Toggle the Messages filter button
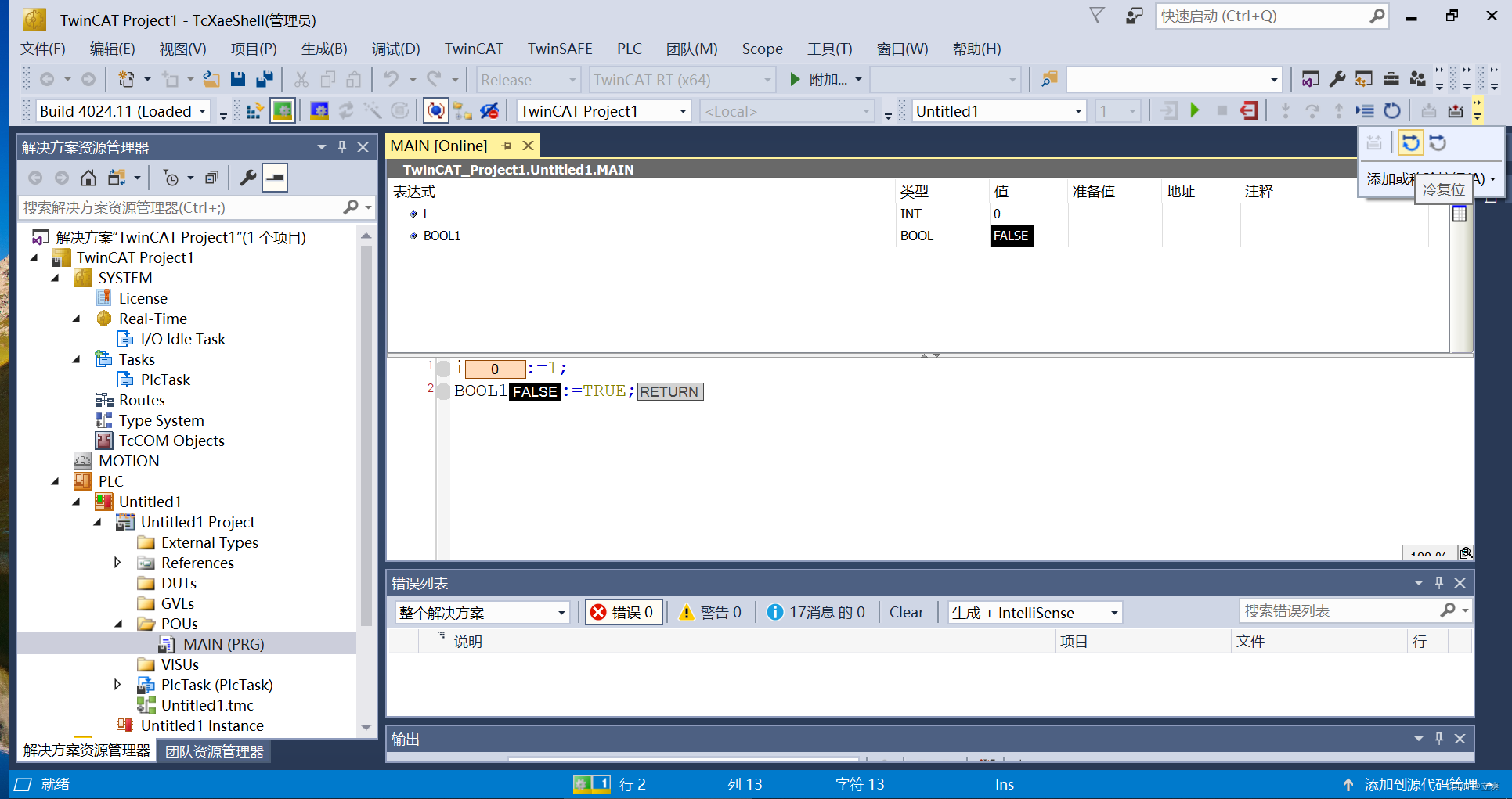The image size is (1512, 799). [816, 612]
